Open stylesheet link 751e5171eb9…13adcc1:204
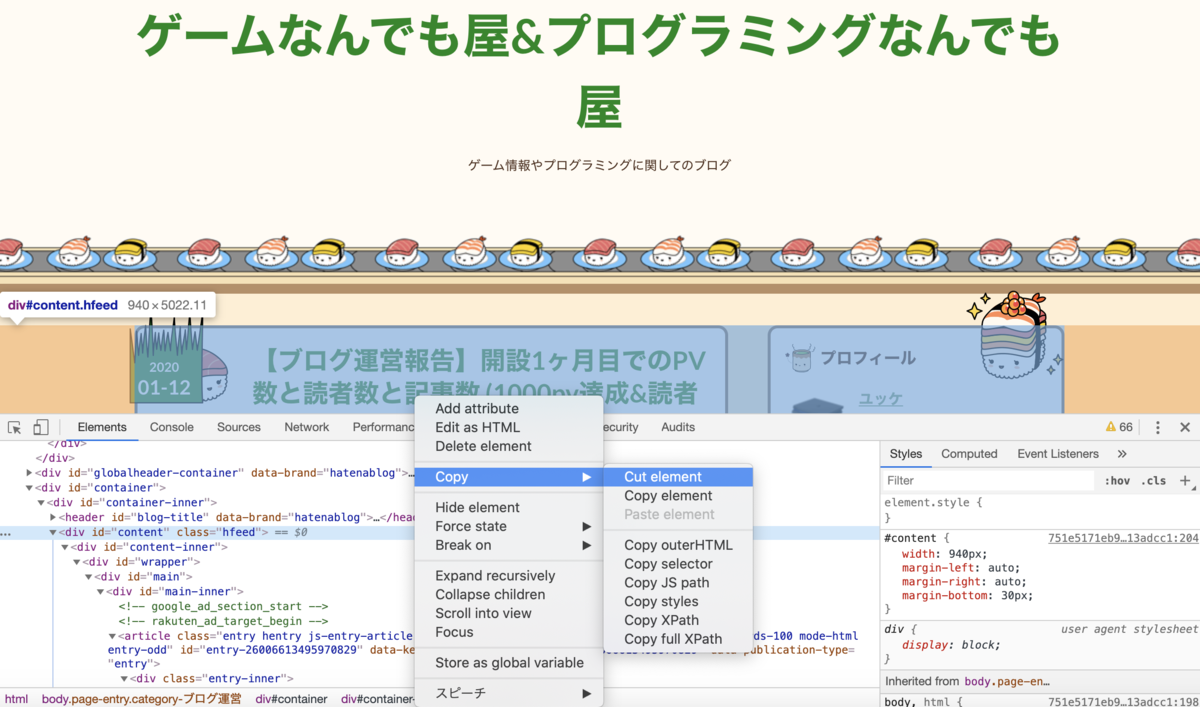 [1123, 538]
